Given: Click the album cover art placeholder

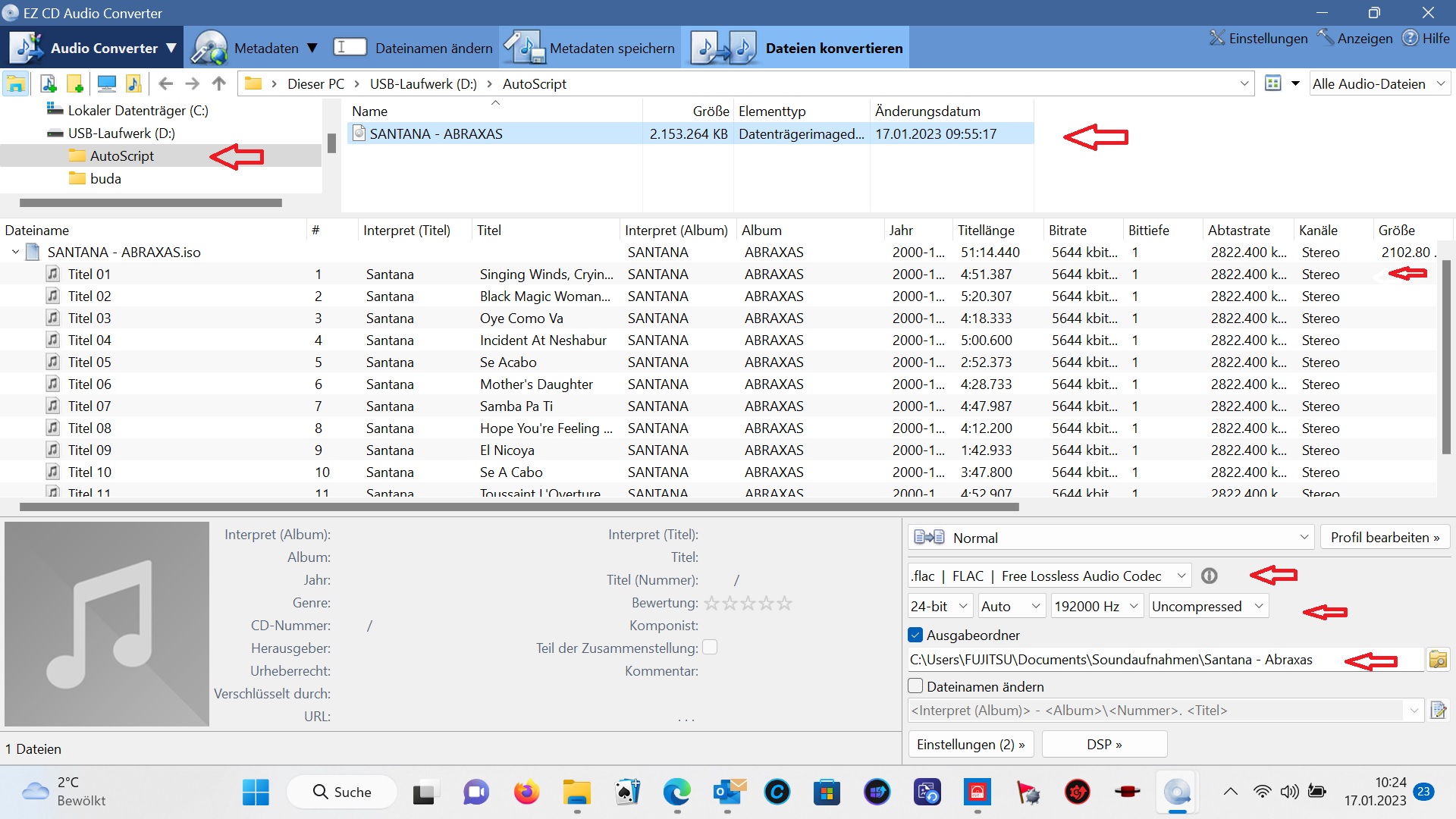Looking at the screenshot, I should tap(107, 623).
